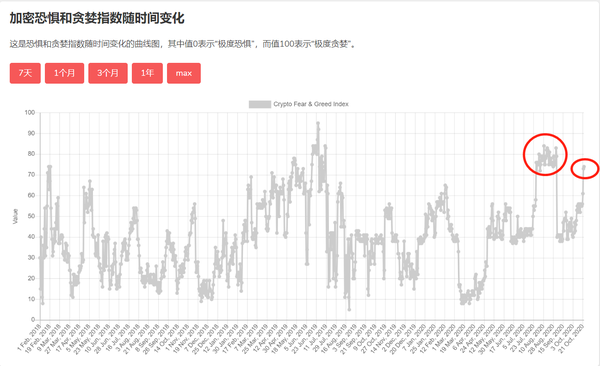600x366 pixels.
Task: Click the latest data point at chart end
Action: 584,167
